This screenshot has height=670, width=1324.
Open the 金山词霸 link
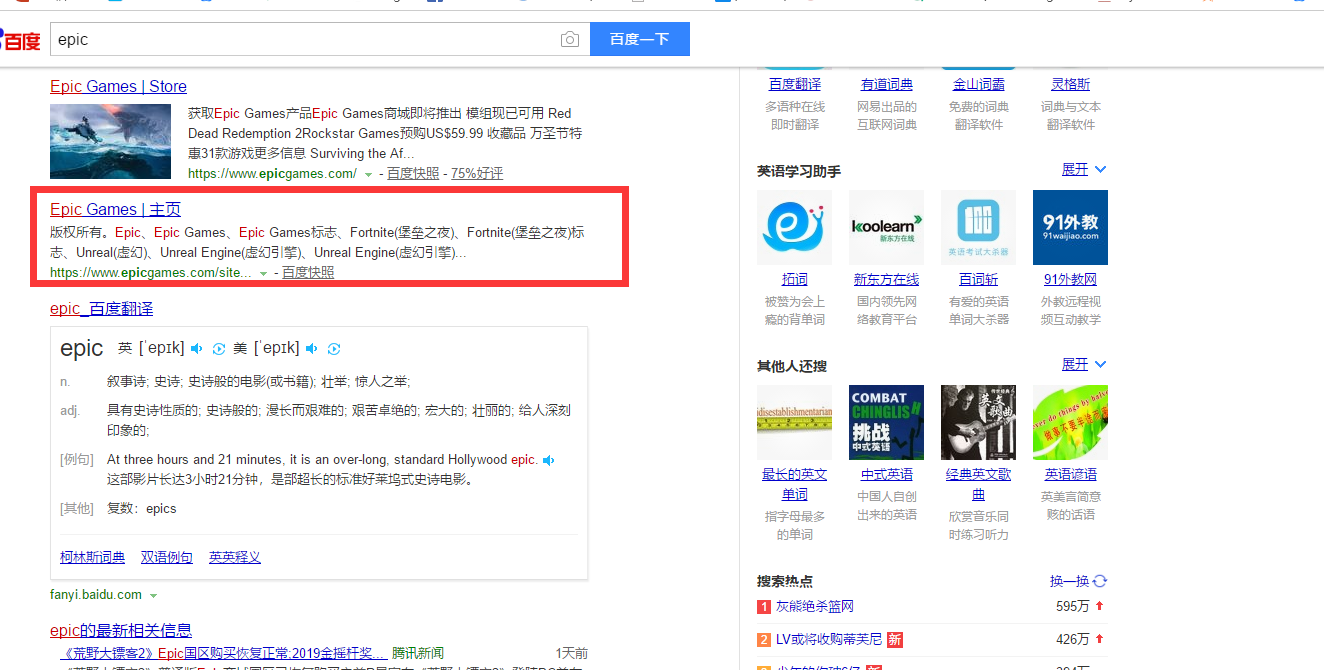coord(979,85)
